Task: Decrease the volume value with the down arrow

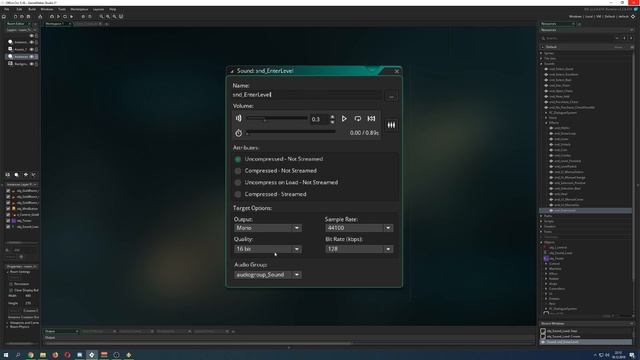Action: coord(332,122)
